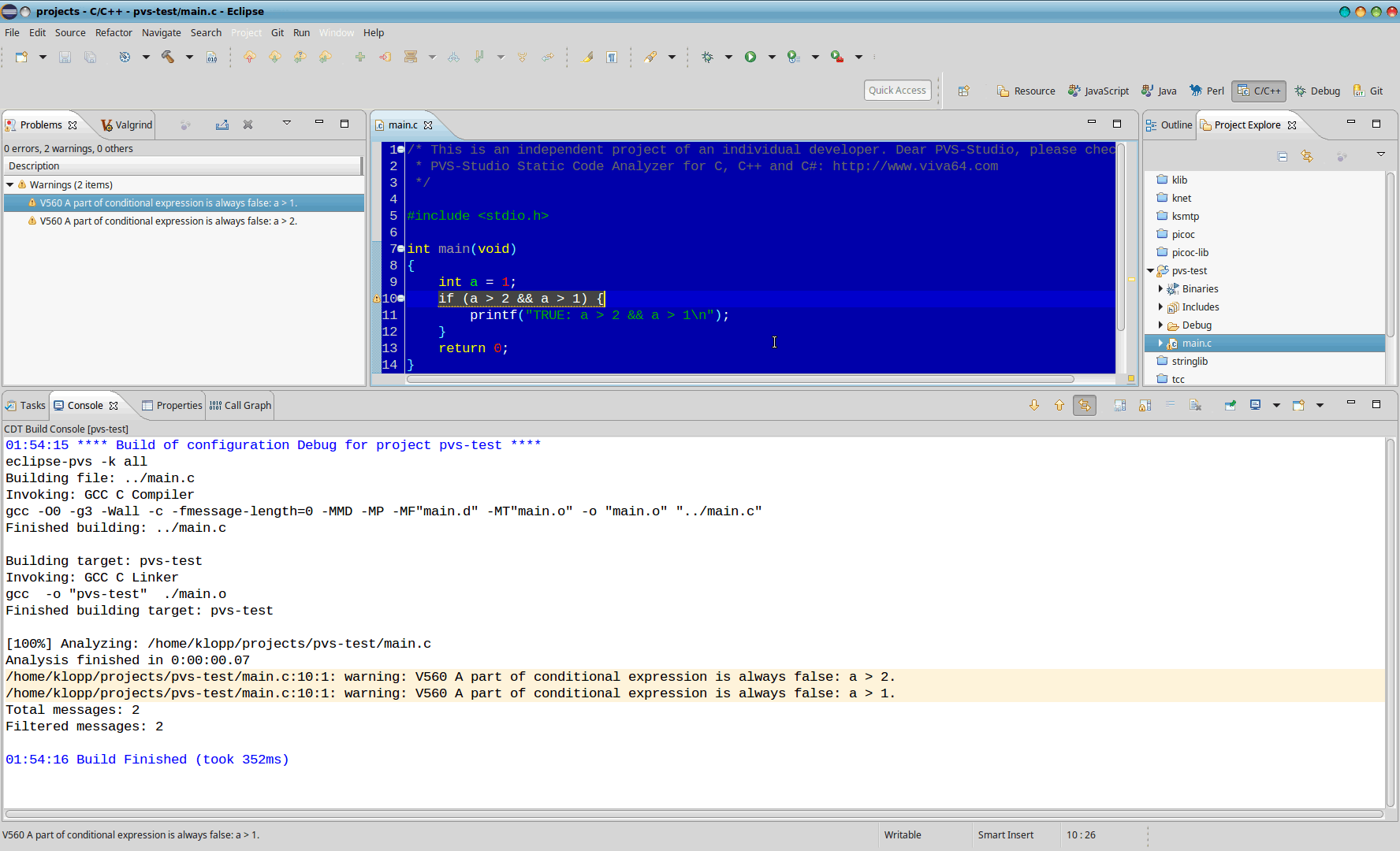1400x851 pixels.
Task: Open the Problems view menu triangle
Action: coord(287,123)
